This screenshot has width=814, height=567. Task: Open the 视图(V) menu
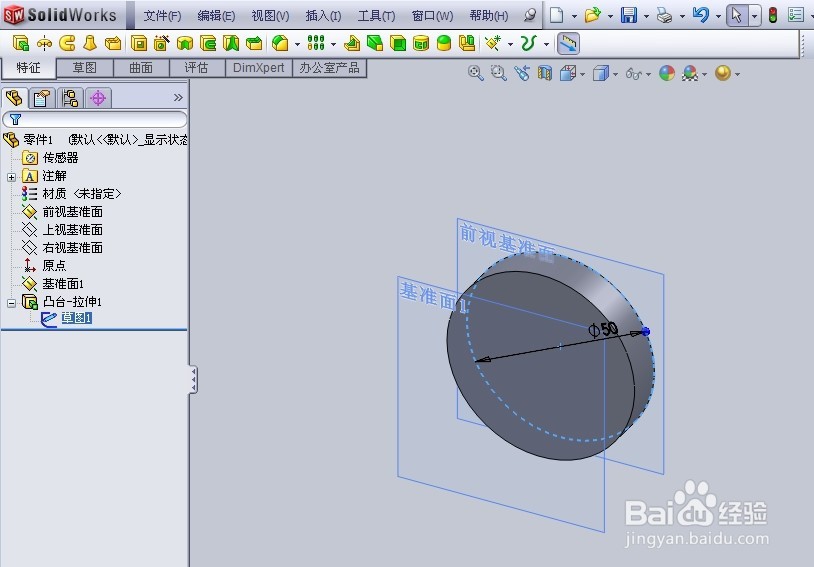(x=270, y=16)
